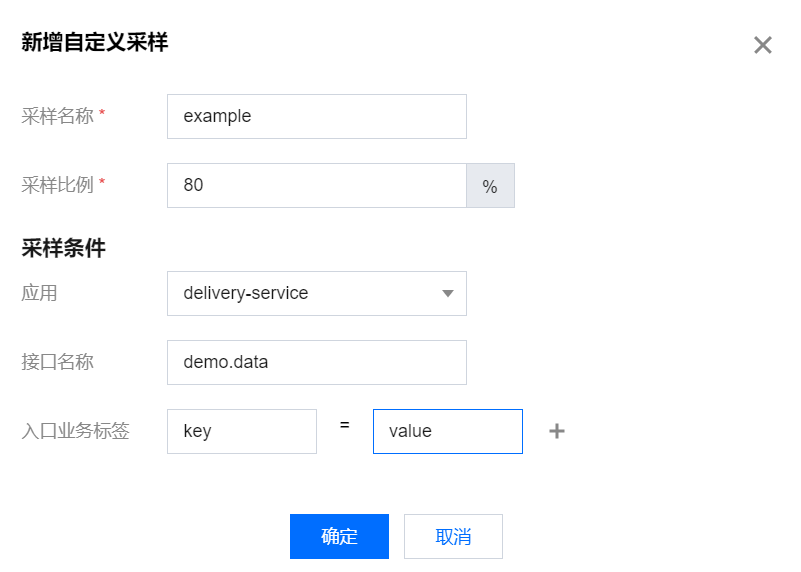This screenshot has width=801, height=572.
Task: Select the 接口名称 field with demo.data
Action: click(x=316, y=362)
